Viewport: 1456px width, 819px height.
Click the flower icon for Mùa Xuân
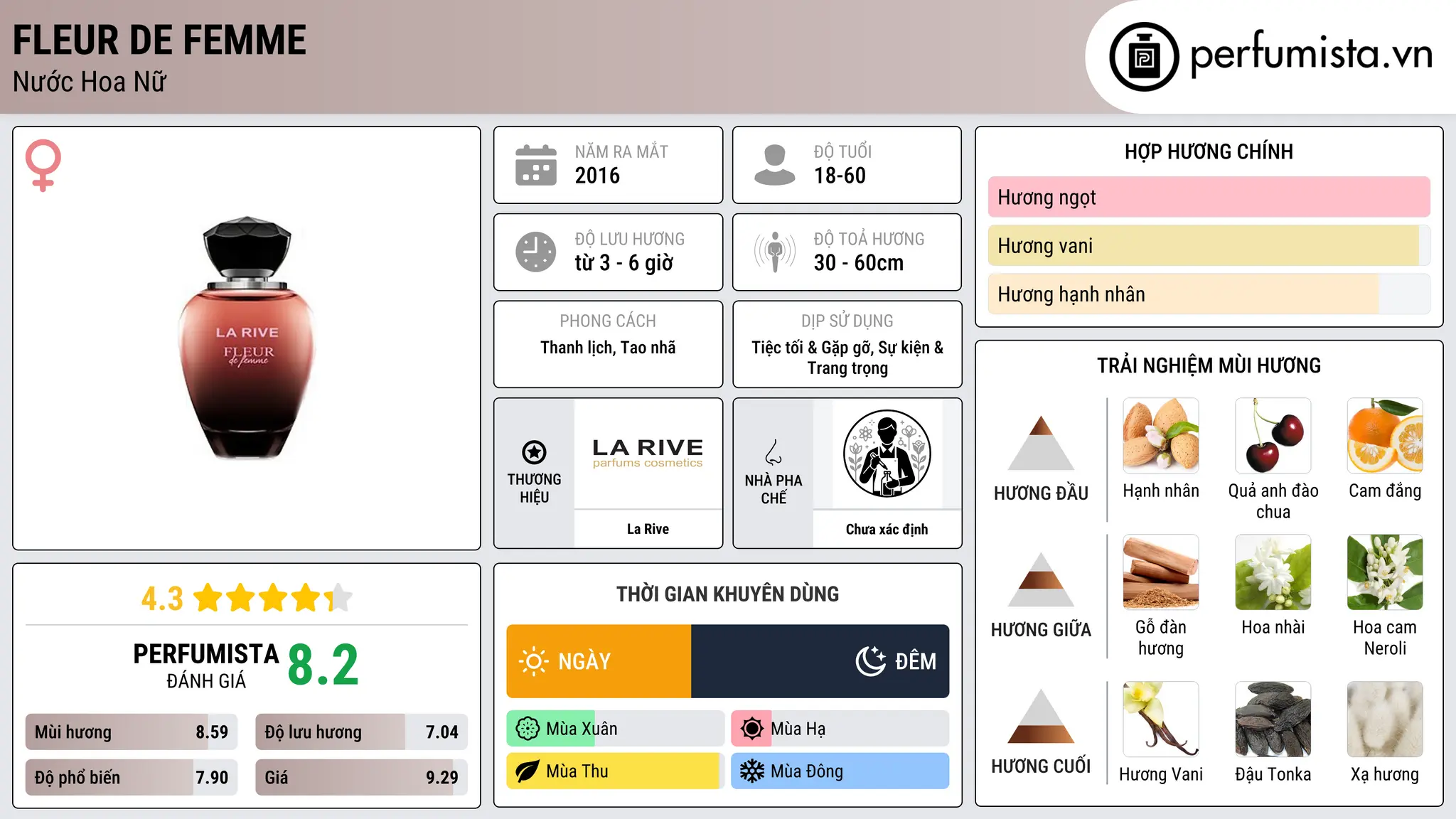(x=528, y=729)
